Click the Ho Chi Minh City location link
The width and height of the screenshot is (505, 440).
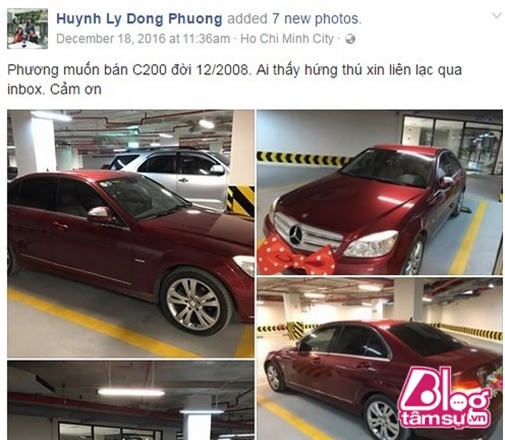pos(287,39)
